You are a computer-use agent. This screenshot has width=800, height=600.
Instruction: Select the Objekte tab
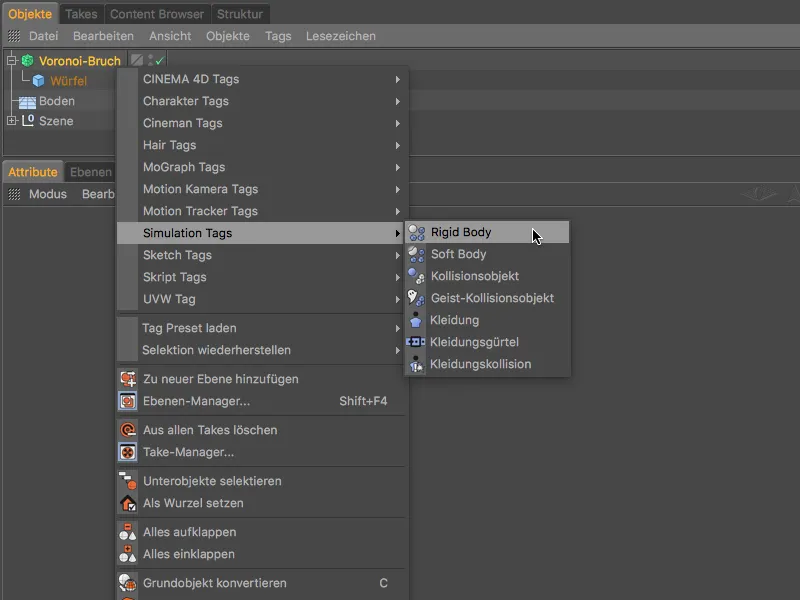click(x=30, y=14)
